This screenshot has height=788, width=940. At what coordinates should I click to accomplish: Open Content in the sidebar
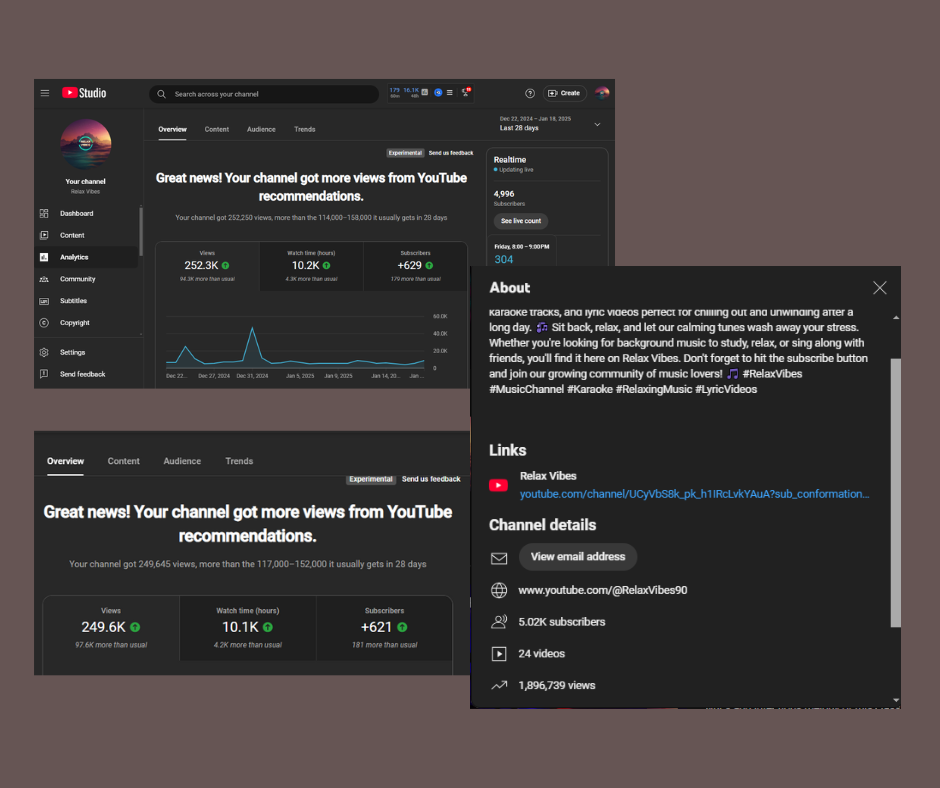pos(86,235)
